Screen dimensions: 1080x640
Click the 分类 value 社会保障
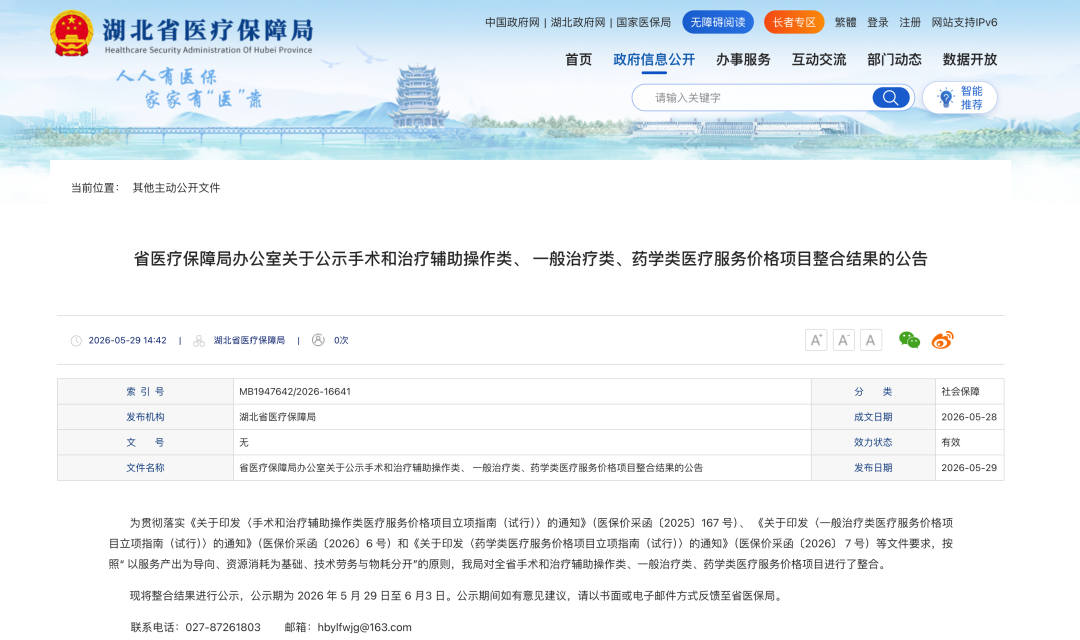(960, 391)
